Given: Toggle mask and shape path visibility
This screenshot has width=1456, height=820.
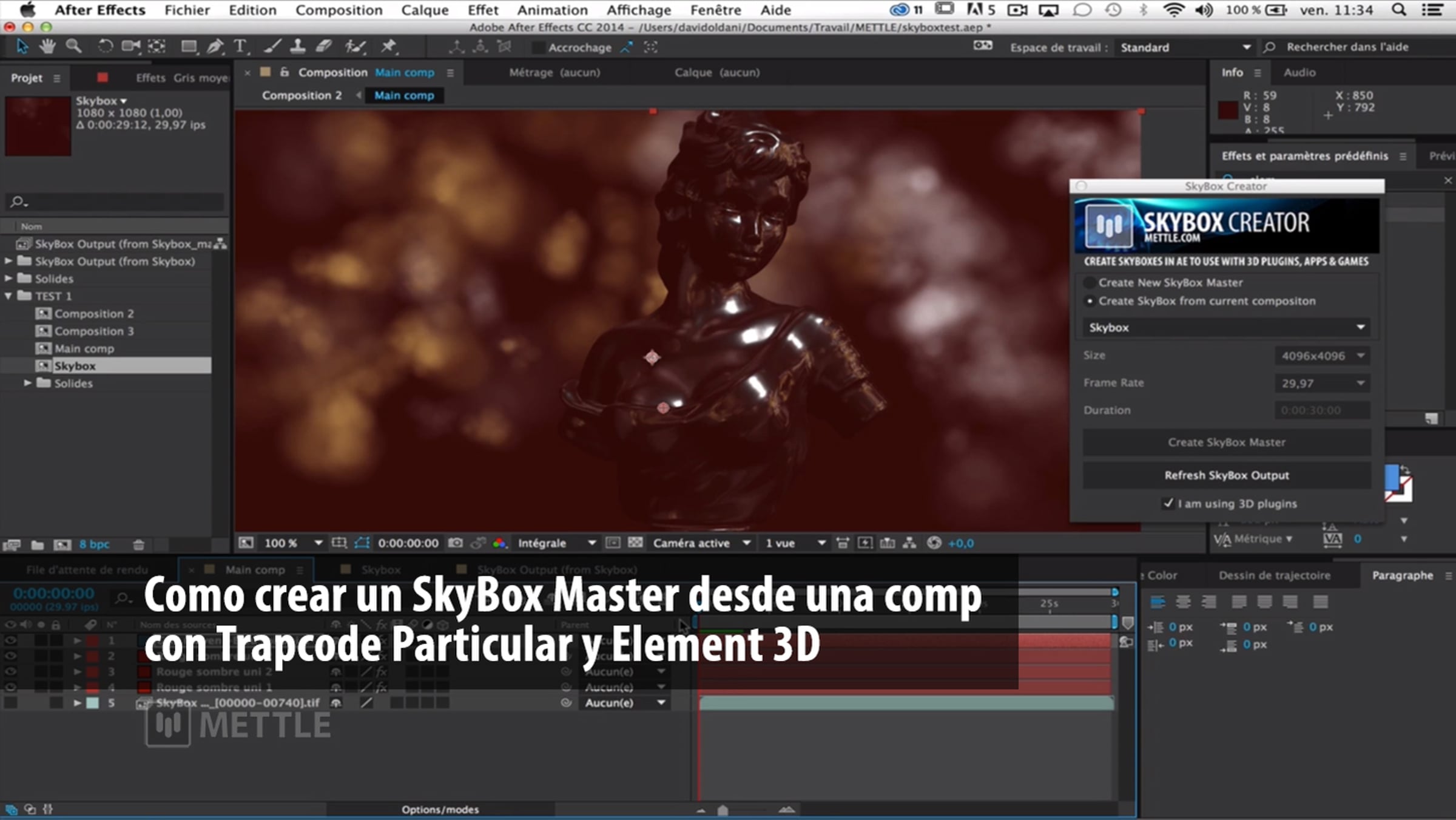Looking at the screenshot, I should [x=362, y=543].
